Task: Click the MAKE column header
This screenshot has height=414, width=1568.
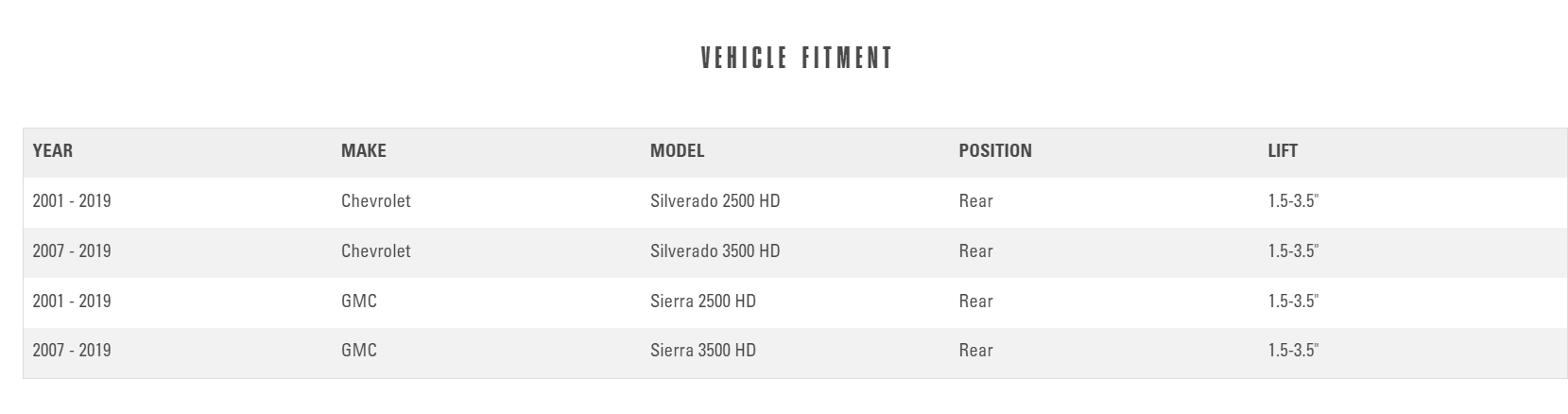Action: tap(364, 151)
